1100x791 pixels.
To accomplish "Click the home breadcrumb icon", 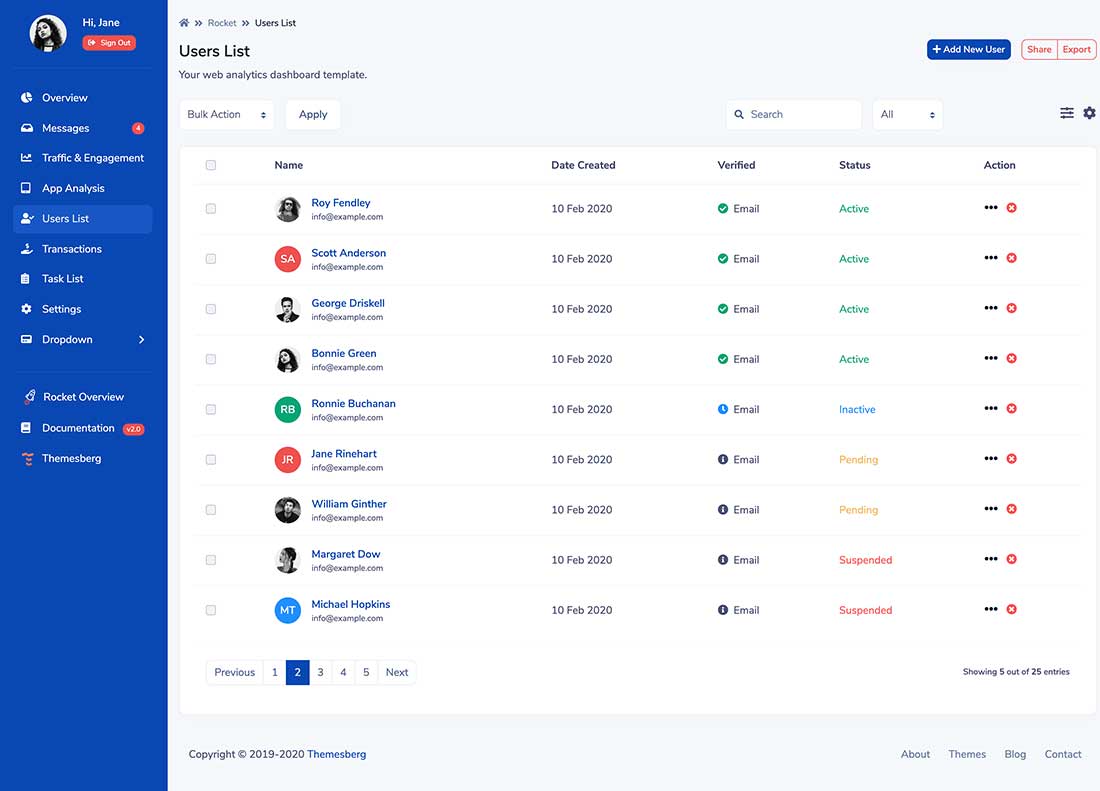I will [x=183, y=22].
